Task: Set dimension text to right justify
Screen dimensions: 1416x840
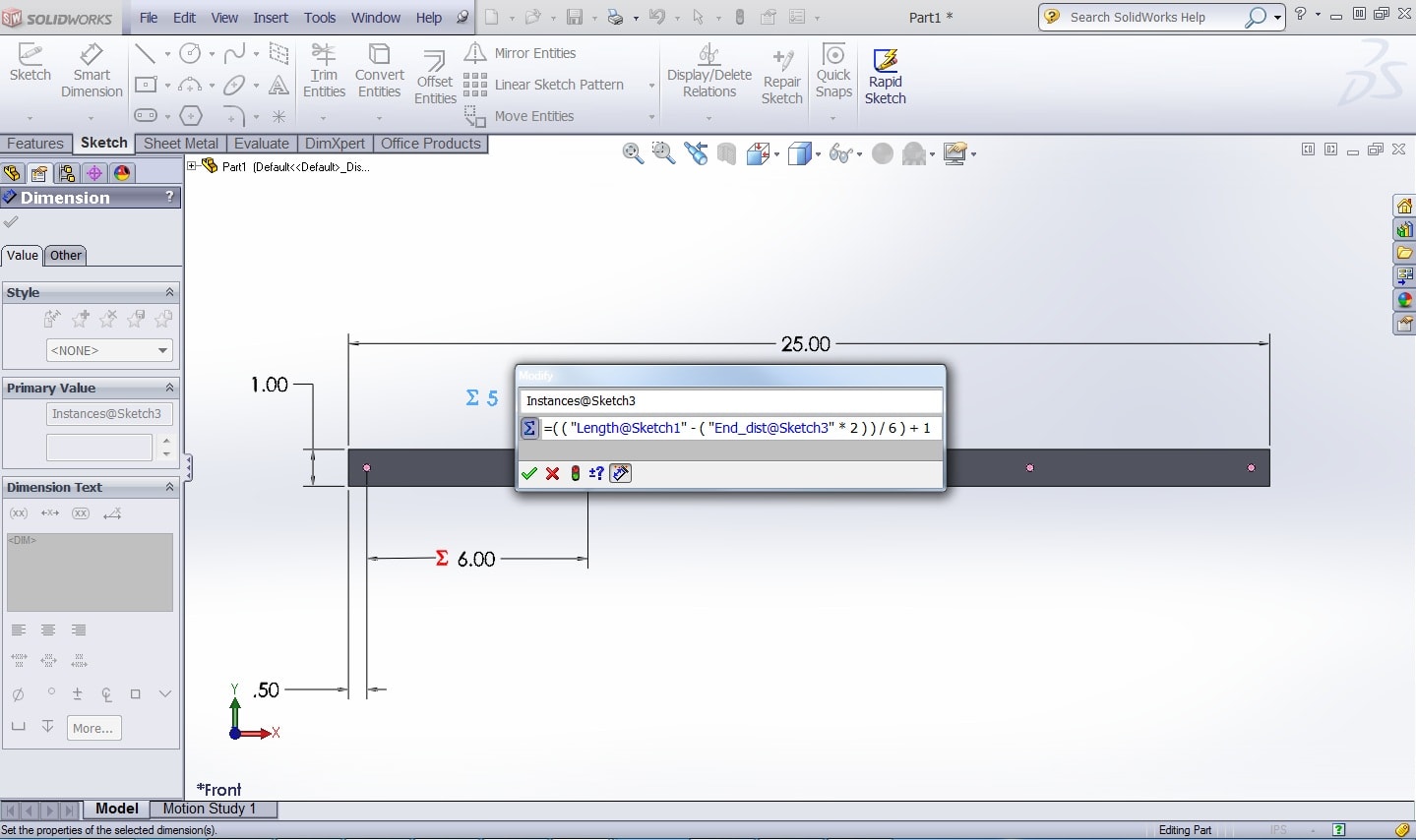Action: pos(79,630)
